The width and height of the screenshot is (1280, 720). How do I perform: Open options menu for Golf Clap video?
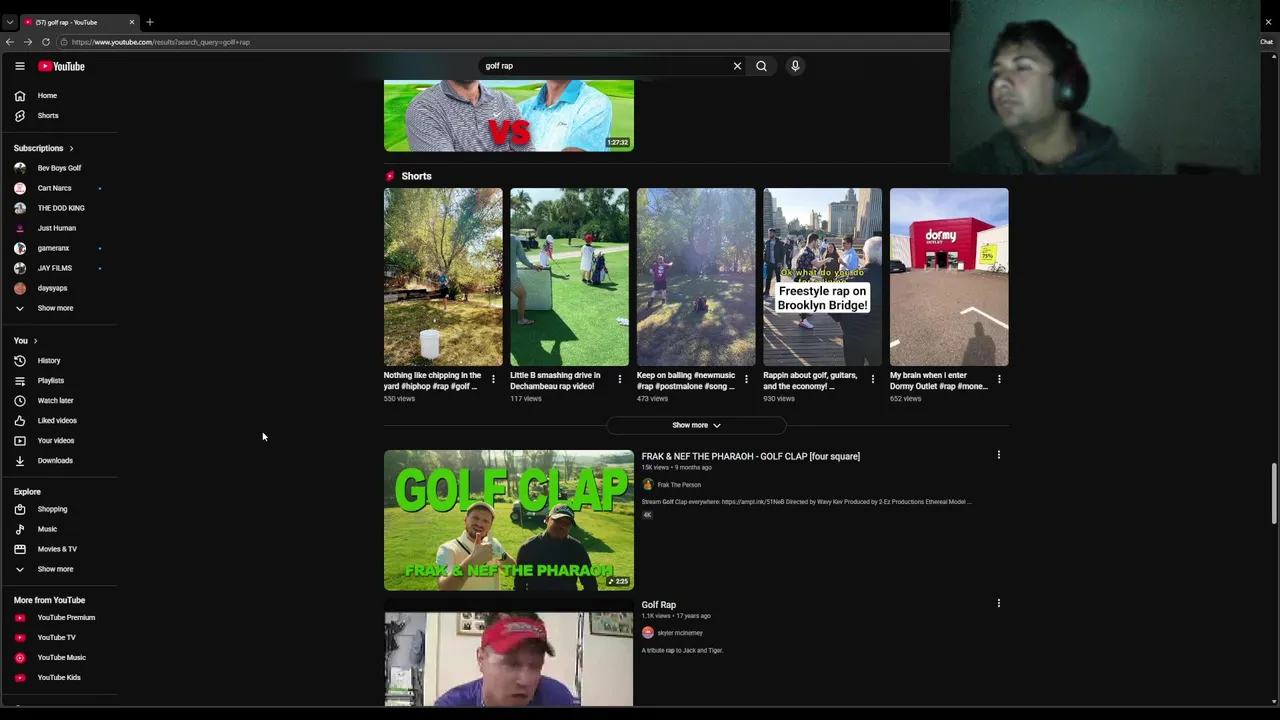tap(998, 455)
